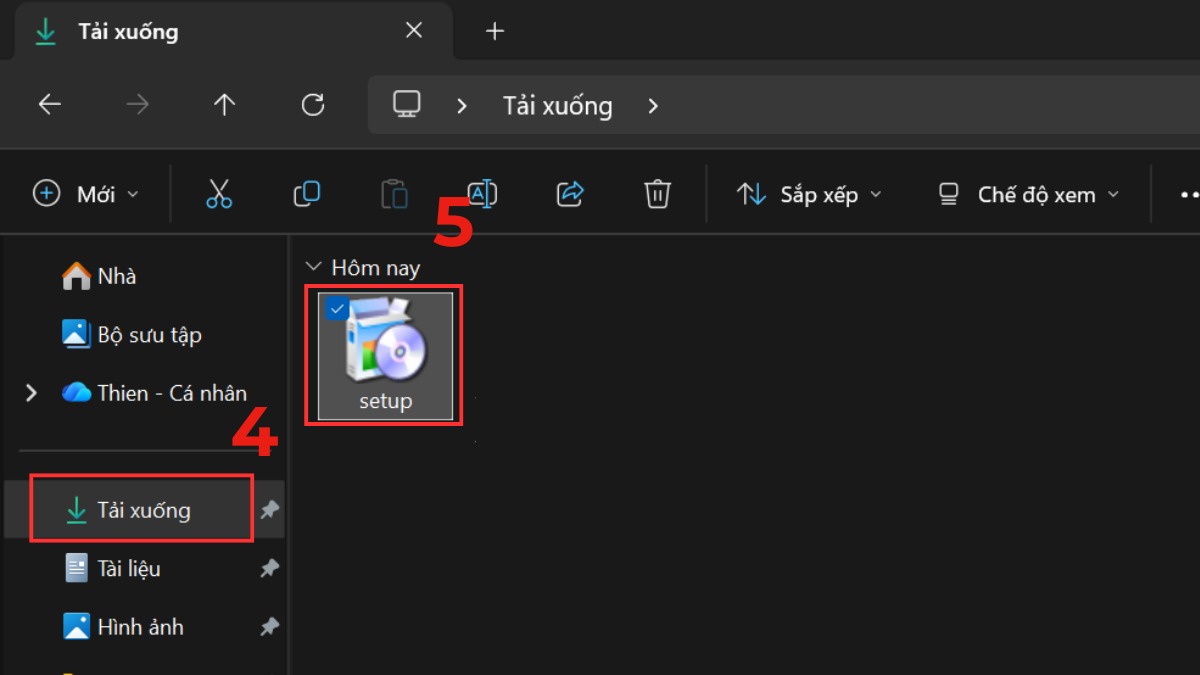Open Hình ảnh folder in sidebar
This screenshot has height=675, width=1200.
click(140, 627)
